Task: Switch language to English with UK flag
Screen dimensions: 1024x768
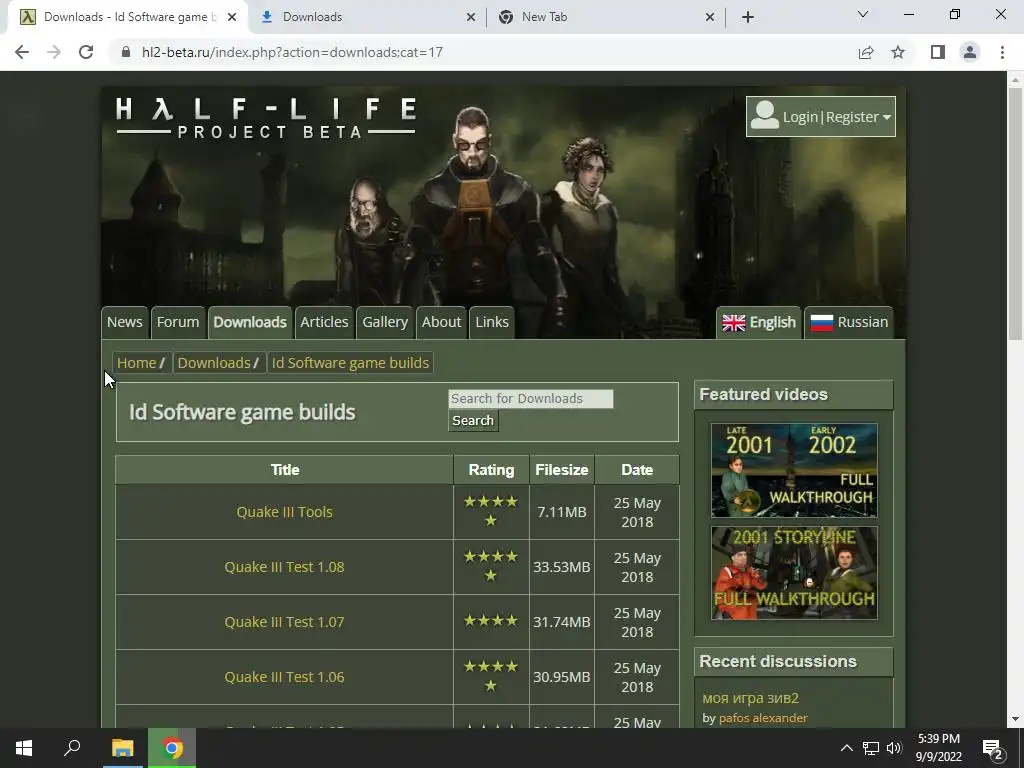Action: pyautogui.click(x=759, y=323)
